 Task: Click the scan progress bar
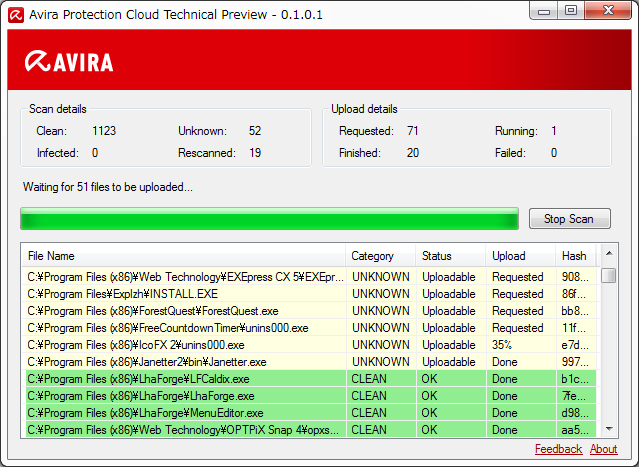[269, 219]
